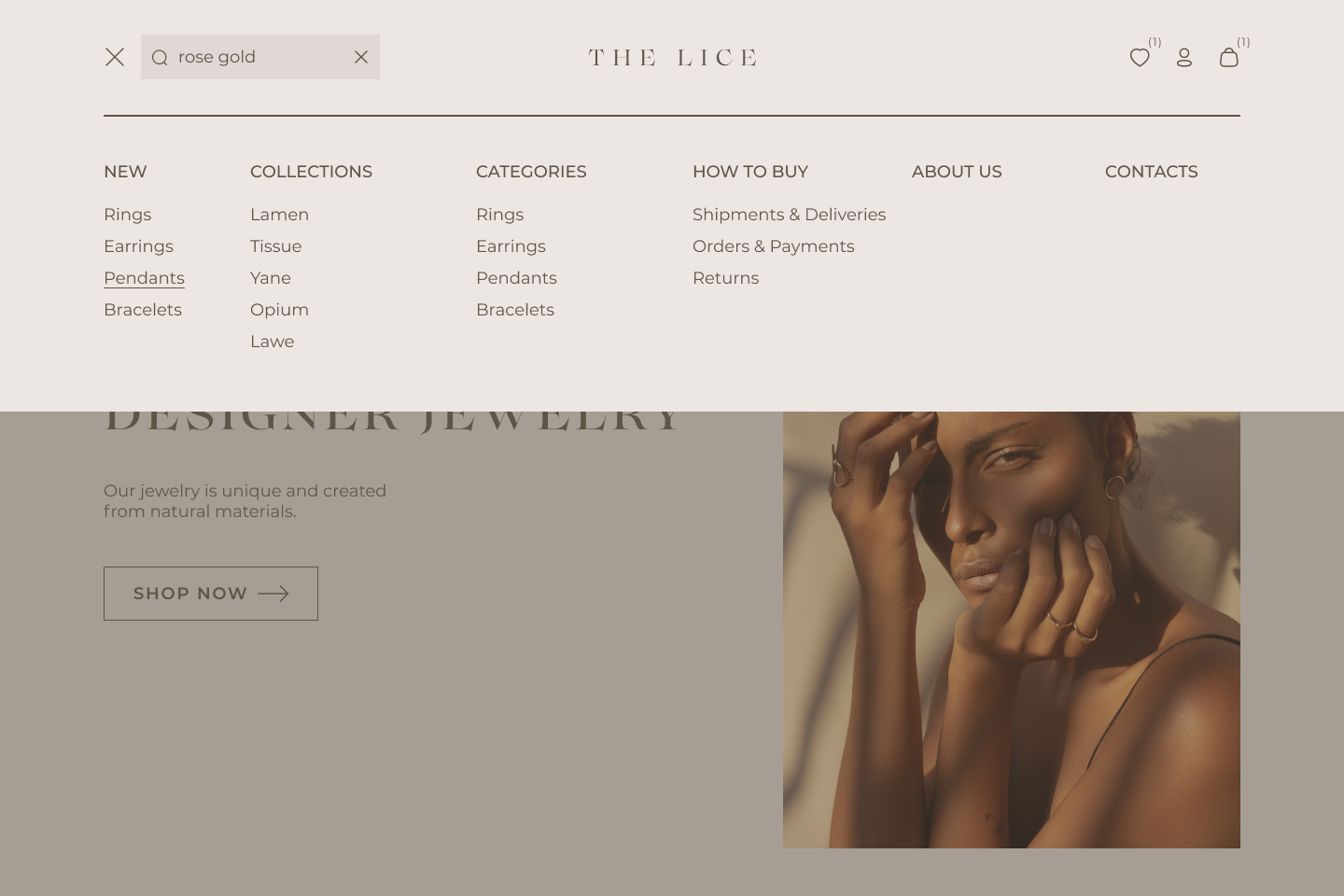This screenshot has height=896, width=1344.
Task: Open Shipments & Deliveries page
Action: [x=789, y=215]
